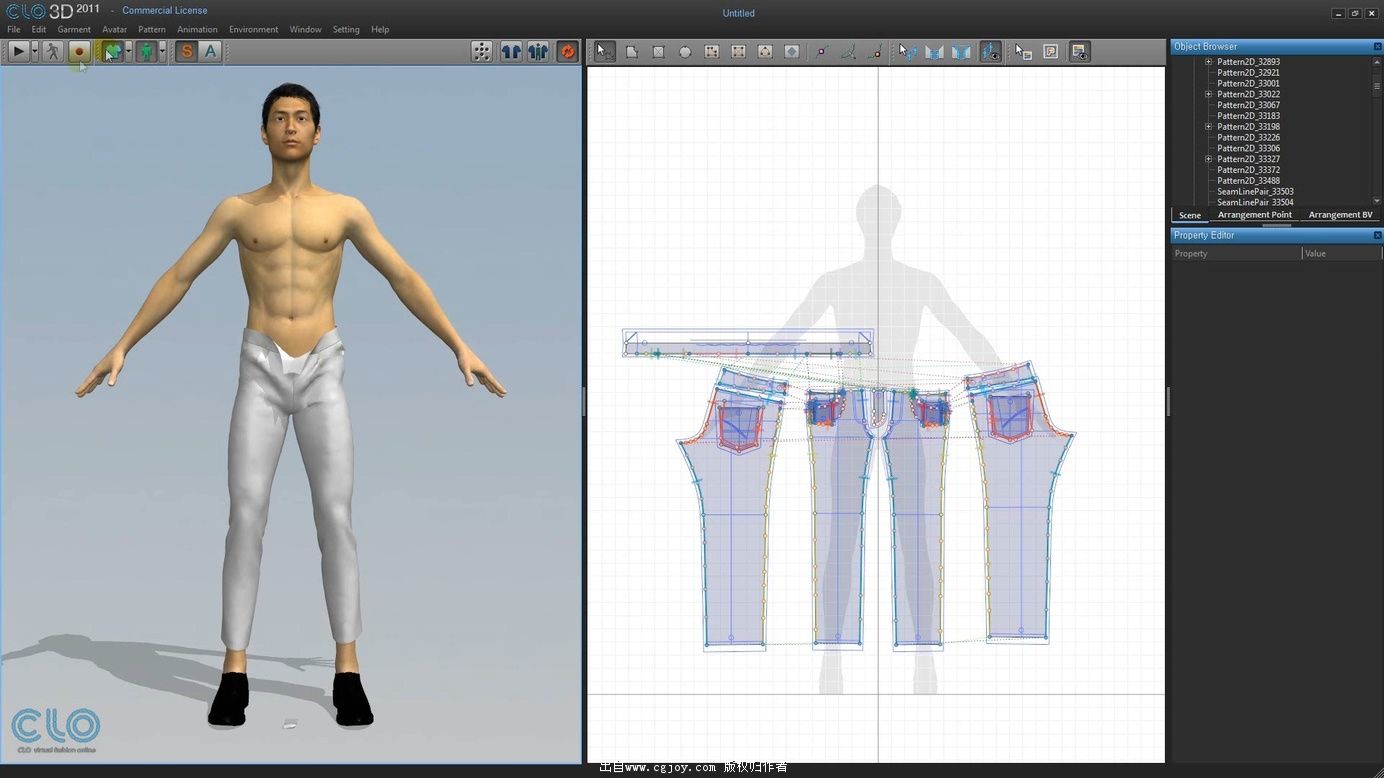Click the double blue jacket icon
The height and width of the screenshot is (778, 1384).
(538, 51)
